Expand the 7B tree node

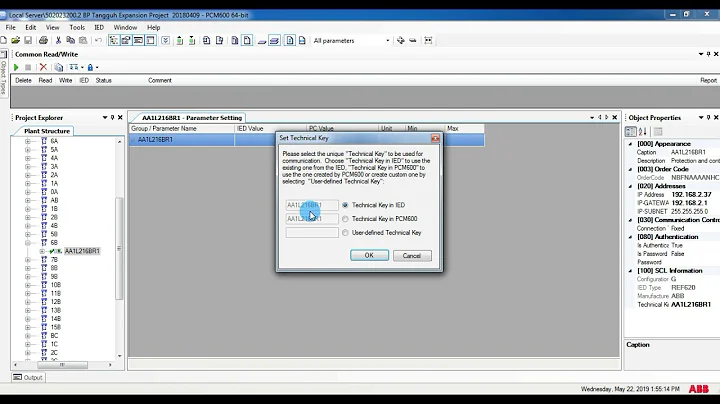click(x=28, y=260)
